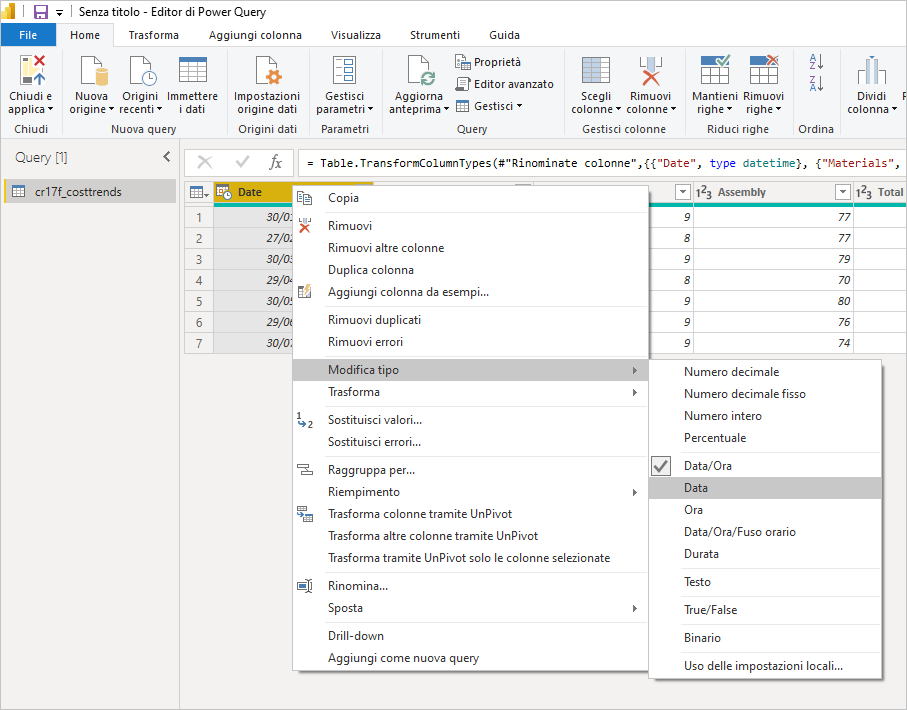
Task: Confirm formula with the checkmark icon
Action: click(x=242, y=163)
